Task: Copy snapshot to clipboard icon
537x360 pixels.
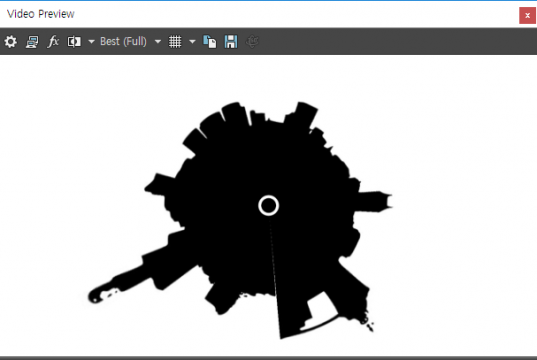Action: click(x=210, y=42)
